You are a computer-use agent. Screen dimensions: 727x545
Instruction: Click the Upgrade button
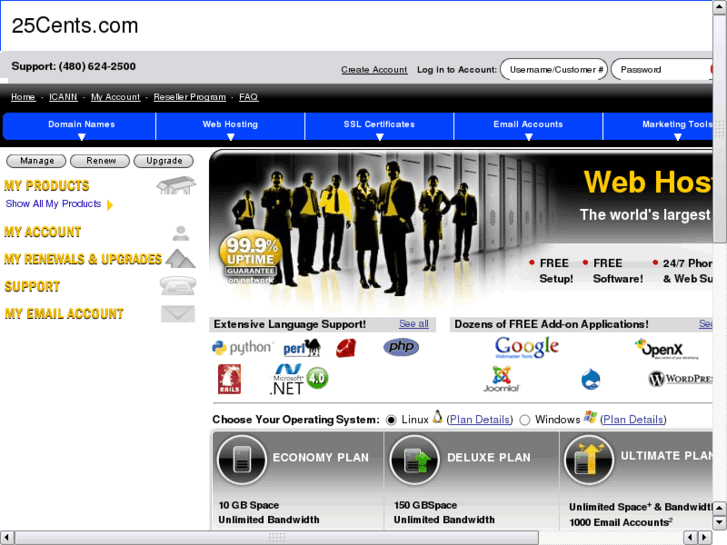point(164,161)
